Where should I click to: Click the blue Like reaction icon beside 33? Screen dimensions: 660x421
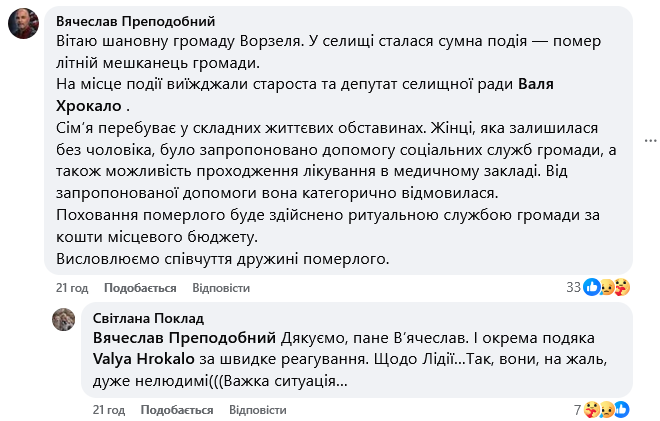tap(593, 288)
